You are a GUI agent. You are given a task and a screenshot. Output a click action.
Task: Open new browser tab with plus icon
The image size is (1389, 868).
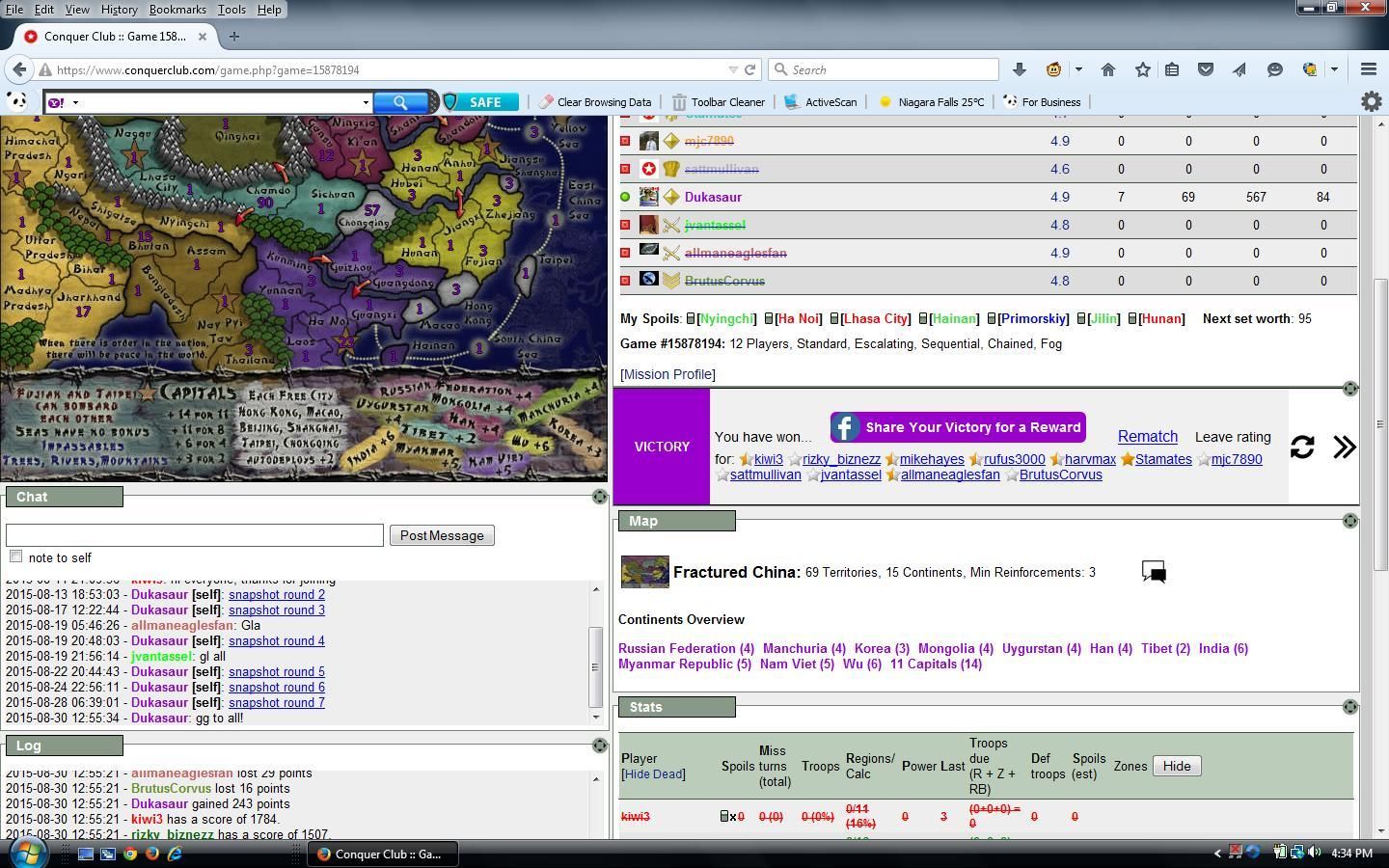click(x=233, y=37)
